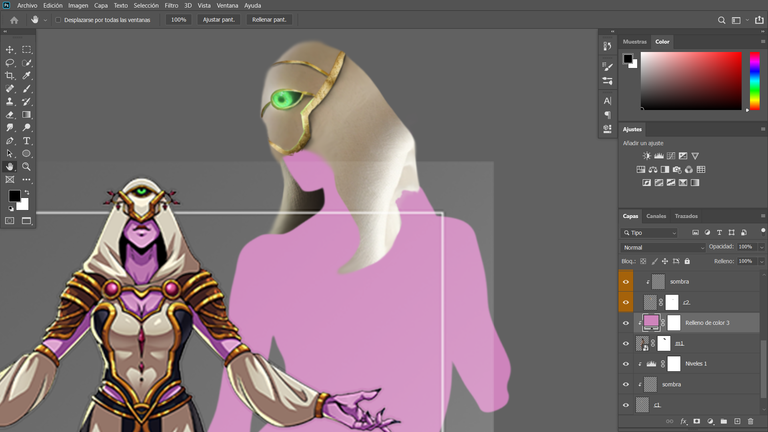Select the Eraser tool
This screenshot has height=432, width=768.
click(x=10, y=115)
